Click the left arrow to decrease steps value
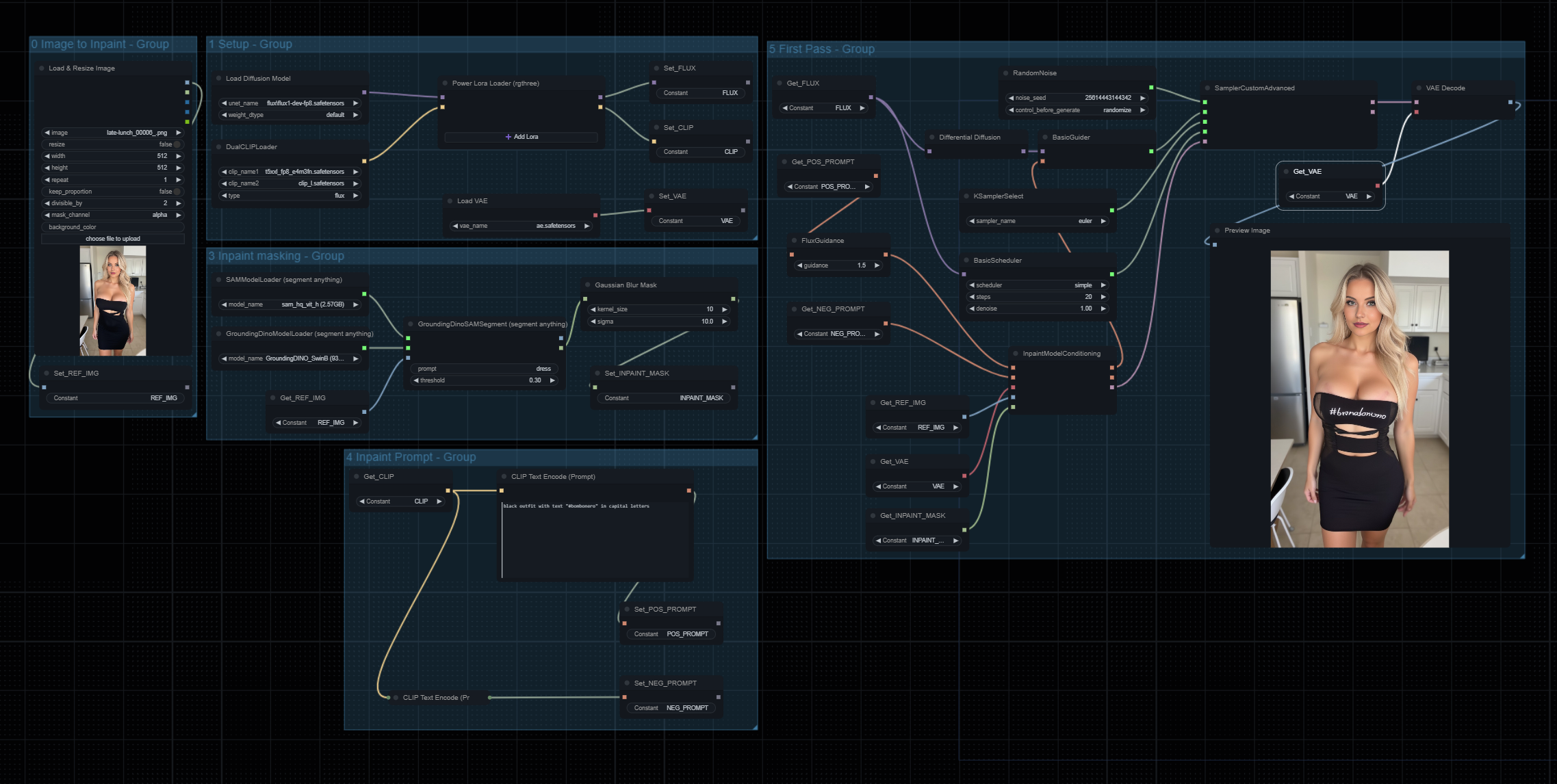 point(972,297)
